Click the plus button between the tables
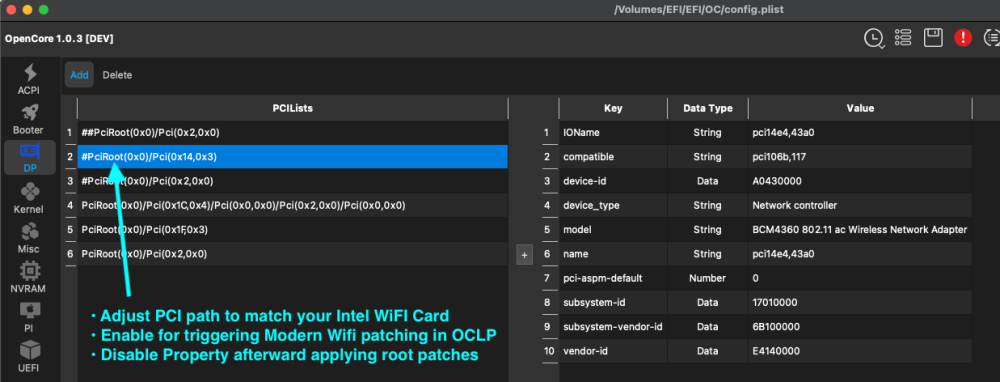The height and width of the screenshot is (382, 1000). [524, 255]
